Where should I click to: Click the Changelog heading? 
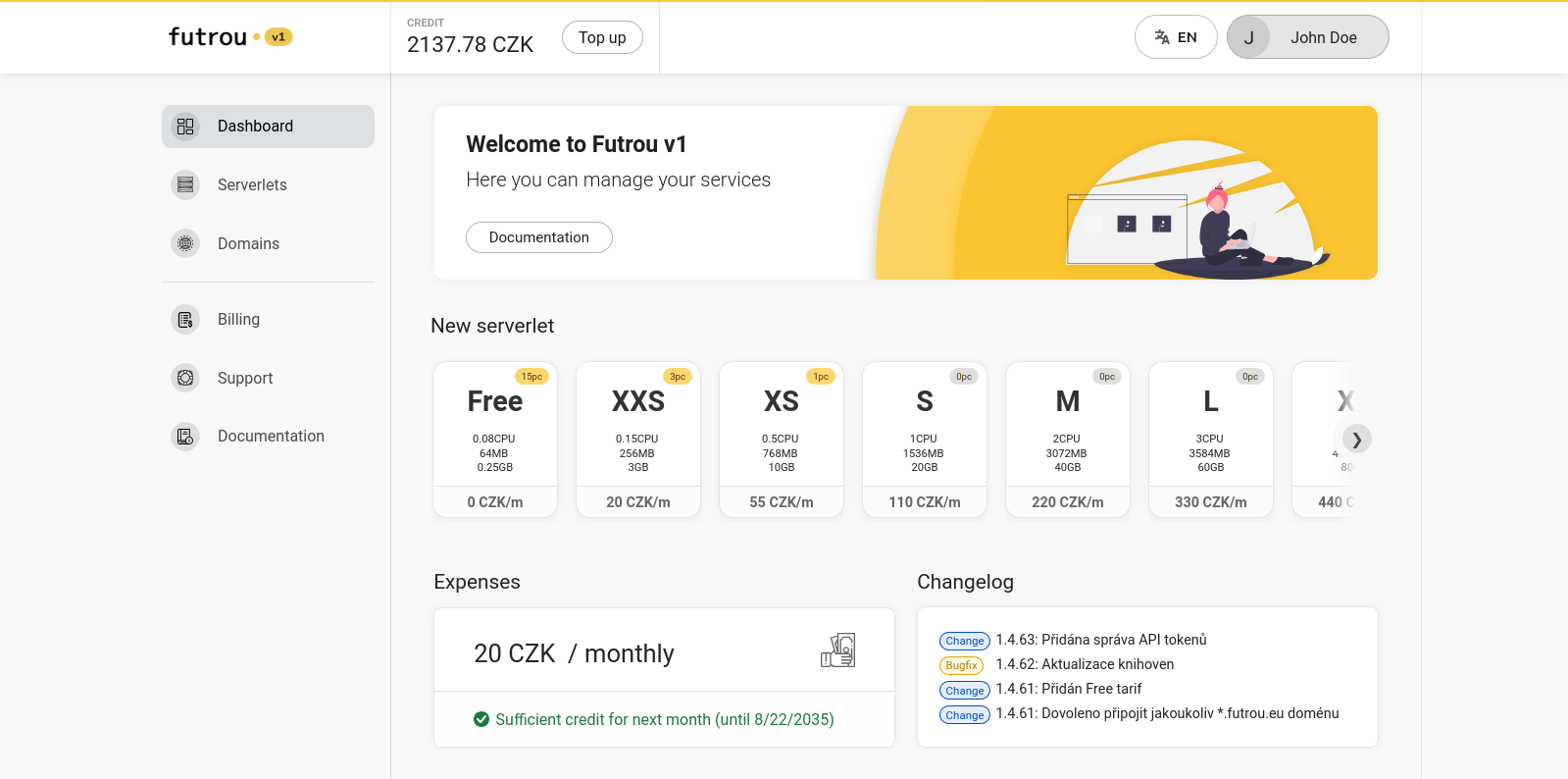click(x=966, y=582)
